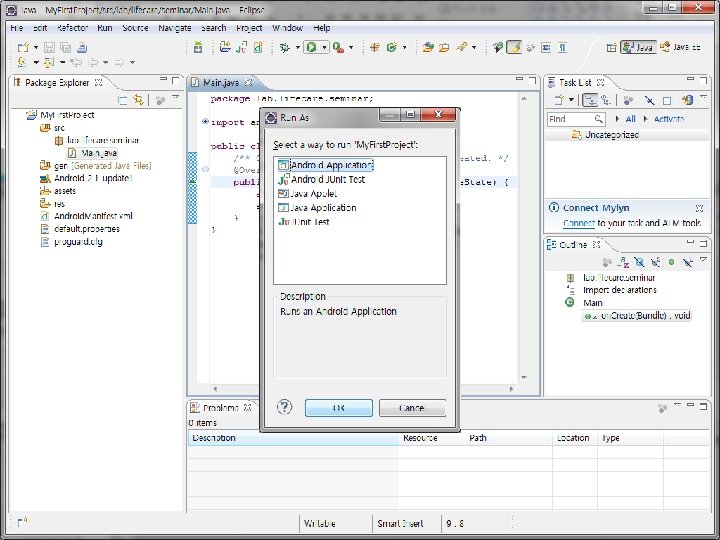Toggle Mark Occurrences highlighter in toolbar
Screen dimensions: 720x540
tap(514, 47)
